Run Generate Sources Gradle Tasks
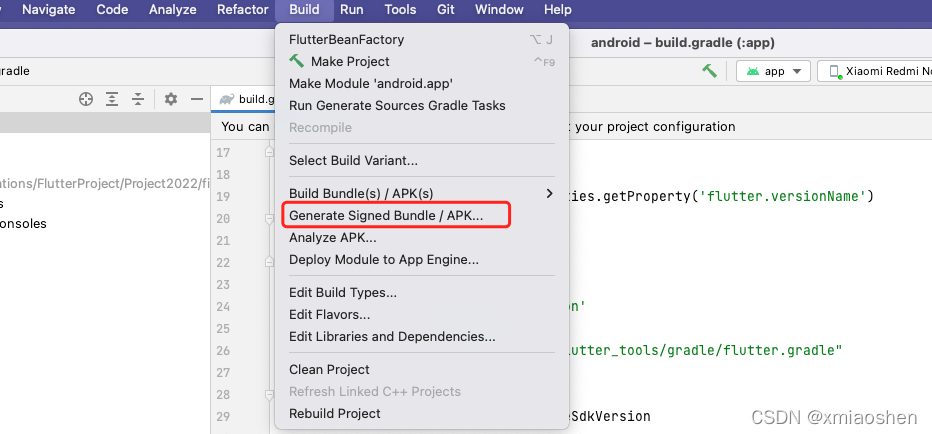Image resolution: width=932 pixels, height=434 pixels. click(x=422, y=106)
